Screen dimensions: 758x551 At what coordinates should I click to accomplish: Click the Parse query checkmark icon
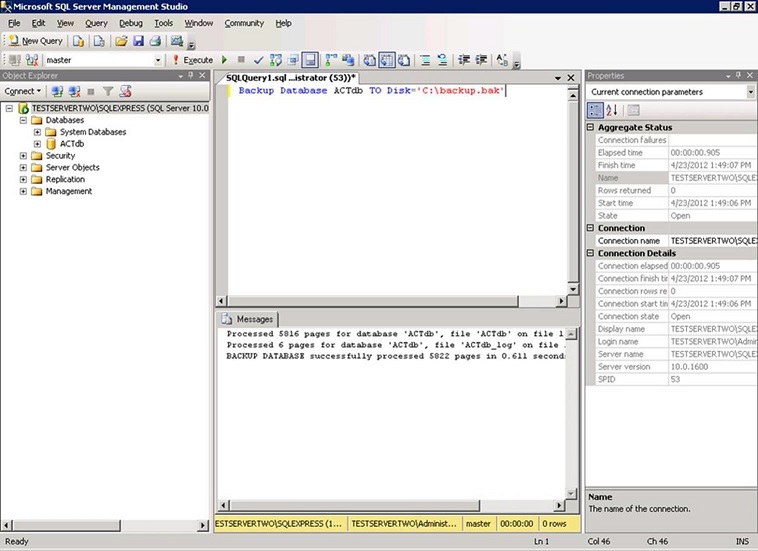tap(258, 60)
